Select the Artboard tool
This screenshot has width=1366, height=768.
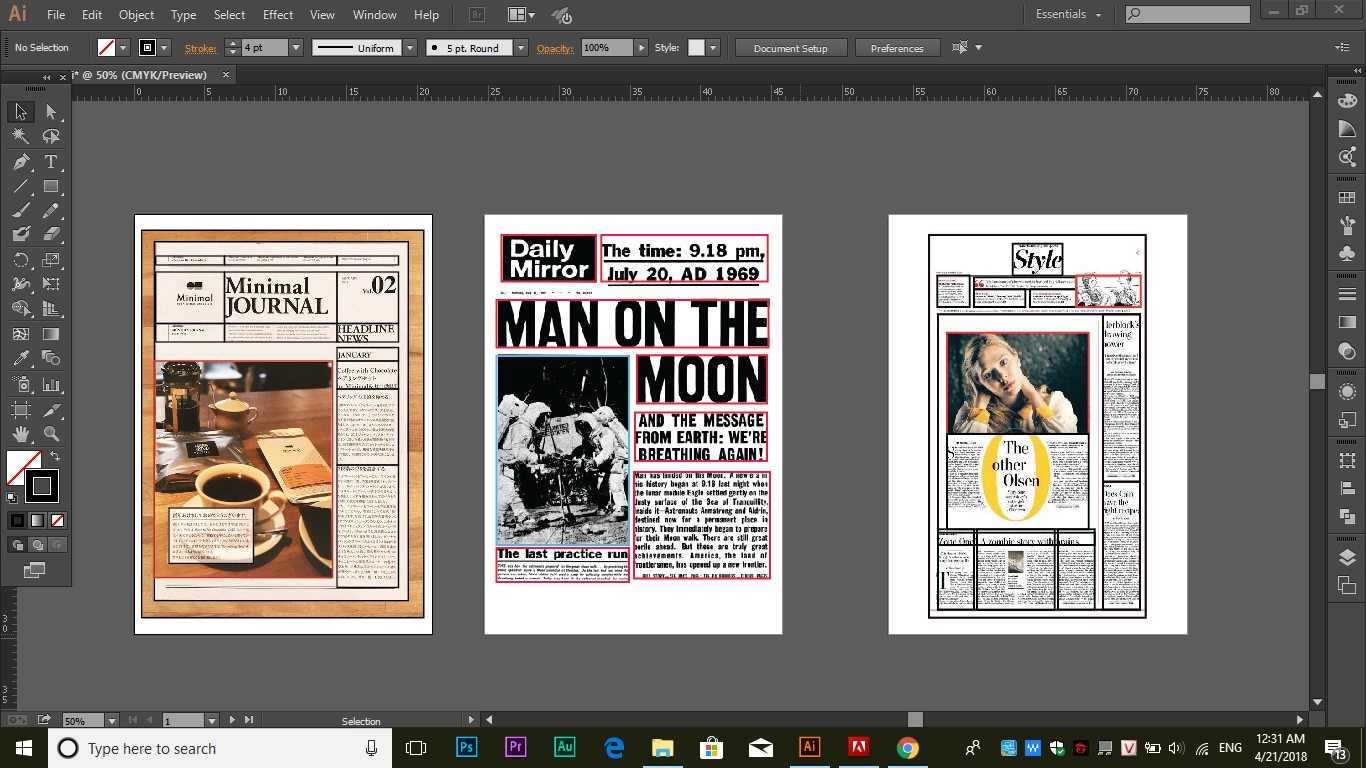pos(21,409)
